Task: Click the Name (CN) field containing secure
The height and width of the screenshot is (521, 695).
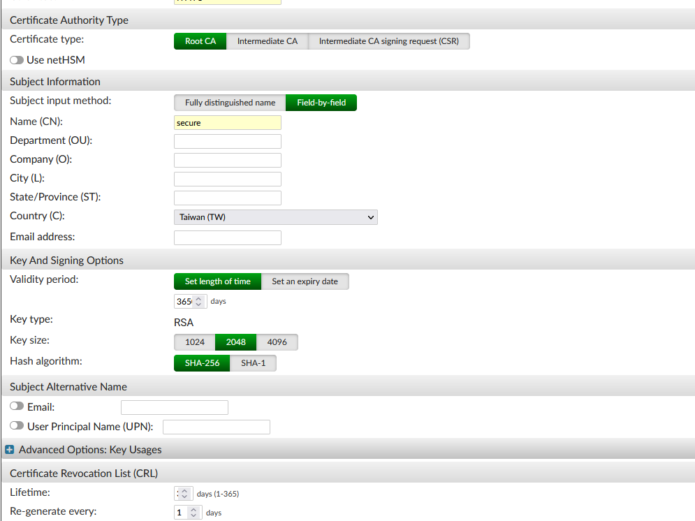Action: (227, 122)
